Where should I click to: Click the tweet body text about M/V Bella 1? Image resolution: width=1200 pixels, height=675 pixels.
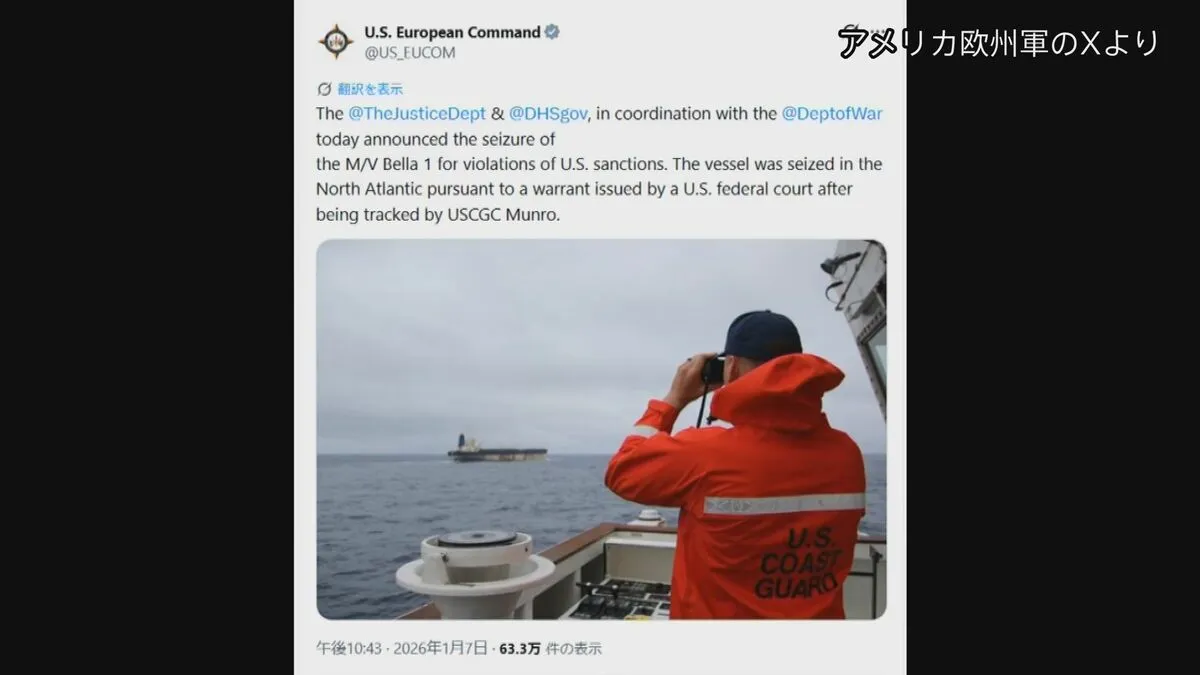click(x=600, y=163)
